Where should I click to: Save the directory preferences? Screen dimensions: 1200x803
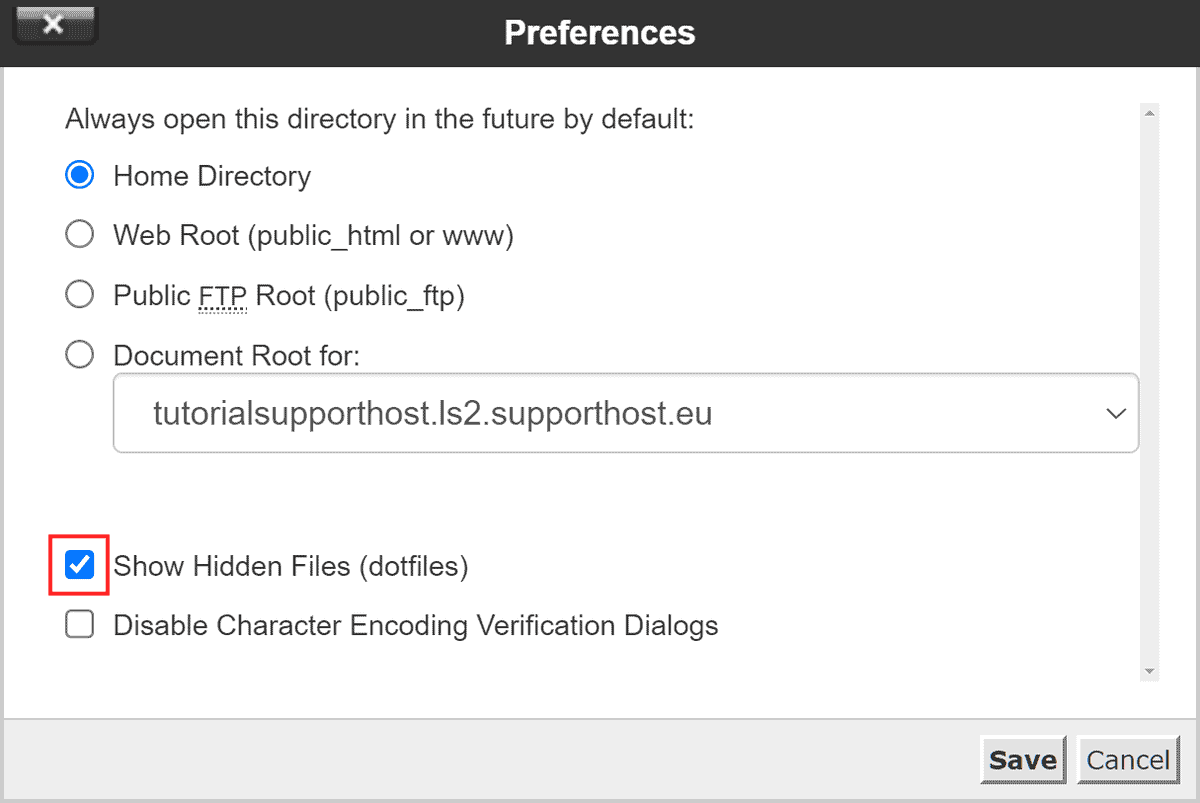1023,759
